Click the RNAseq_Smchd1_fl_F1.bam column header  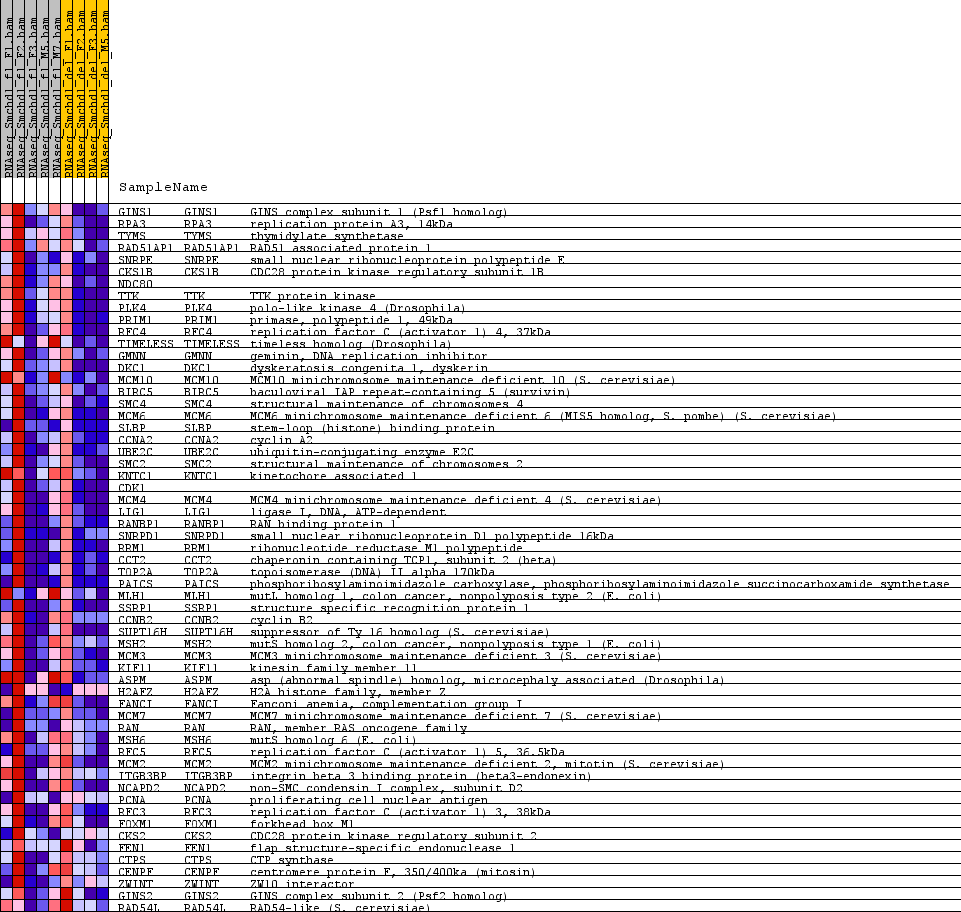pos(6,90)
